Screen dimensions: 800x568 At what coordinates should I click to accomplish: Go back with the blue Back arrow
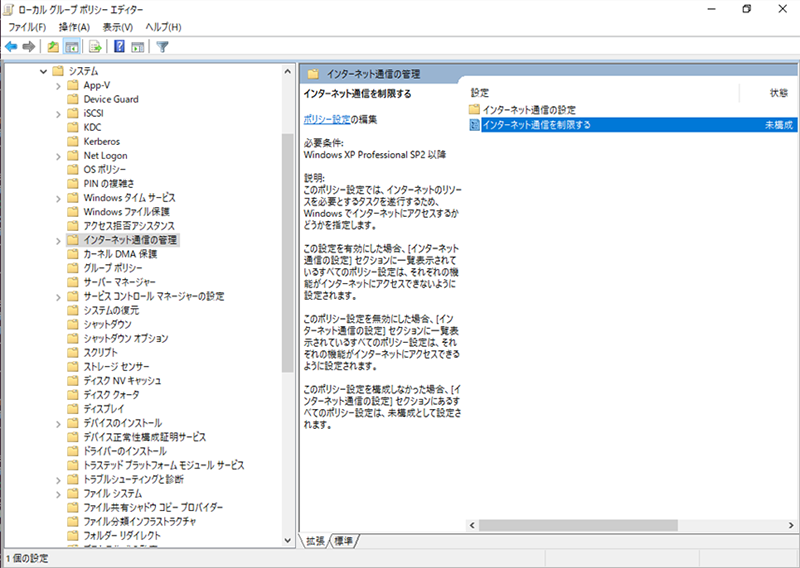(11, 47)
